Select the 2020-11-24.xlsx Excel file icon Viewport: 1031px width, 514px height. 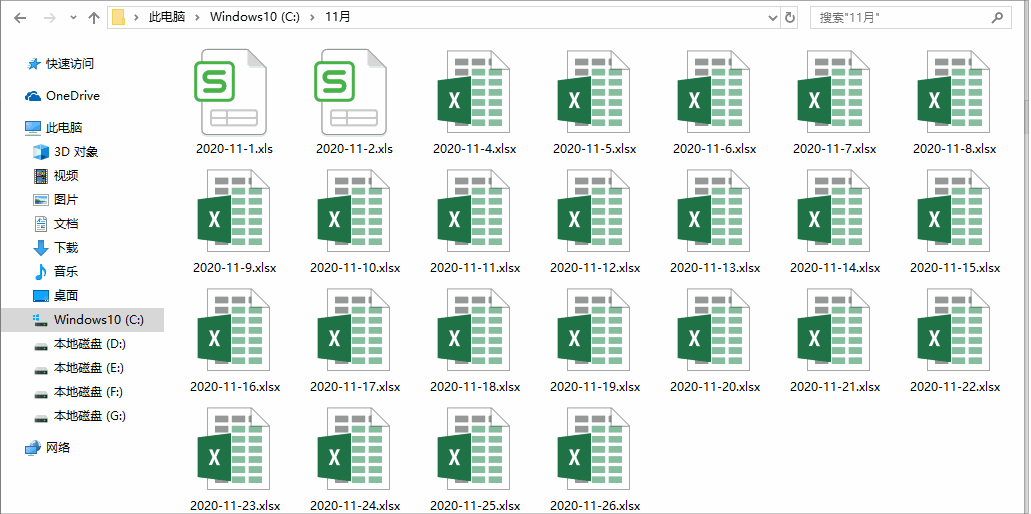point(354,450)
